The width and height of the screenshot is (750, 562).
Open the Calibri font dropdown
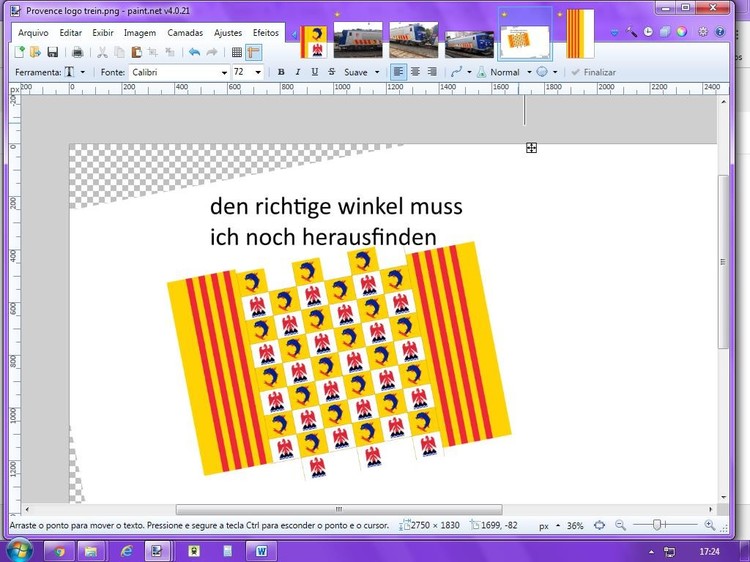(x=224, y=73)
